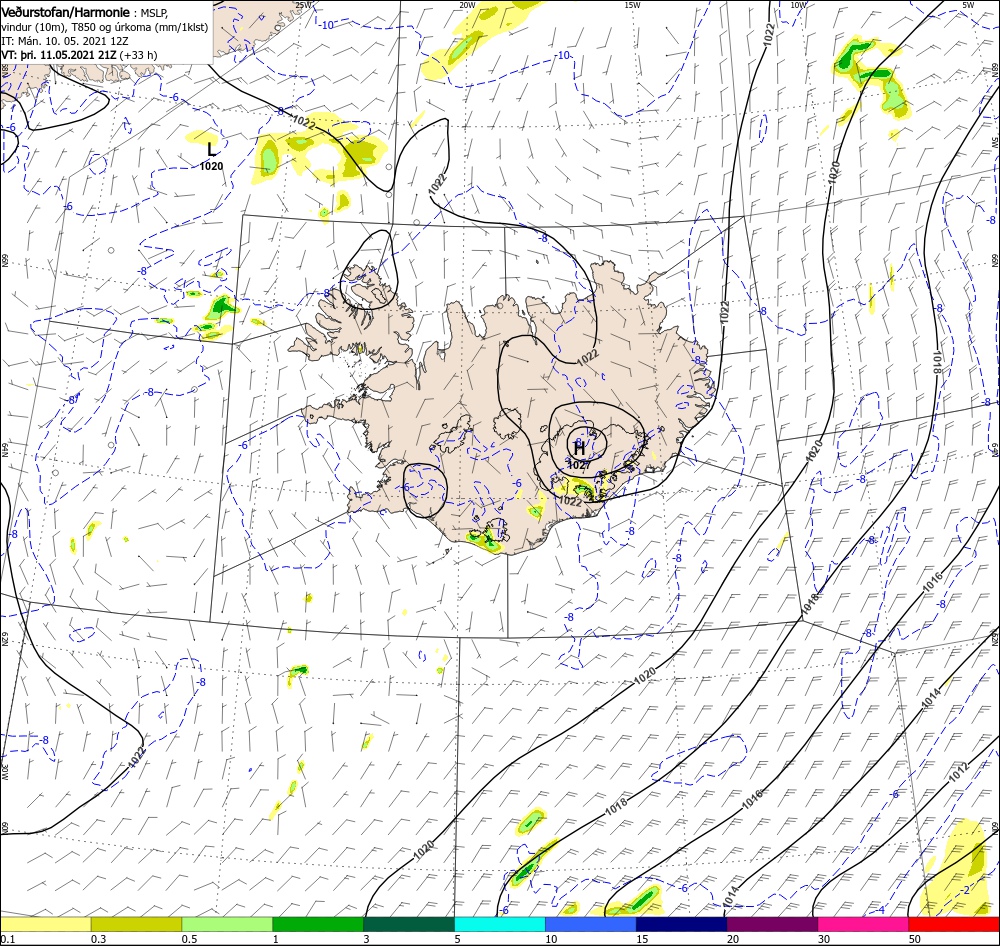The height and width of the screenshot is (946, 1000).
Task: Click the 15W longitude label at top
Action: click(633, 4)
